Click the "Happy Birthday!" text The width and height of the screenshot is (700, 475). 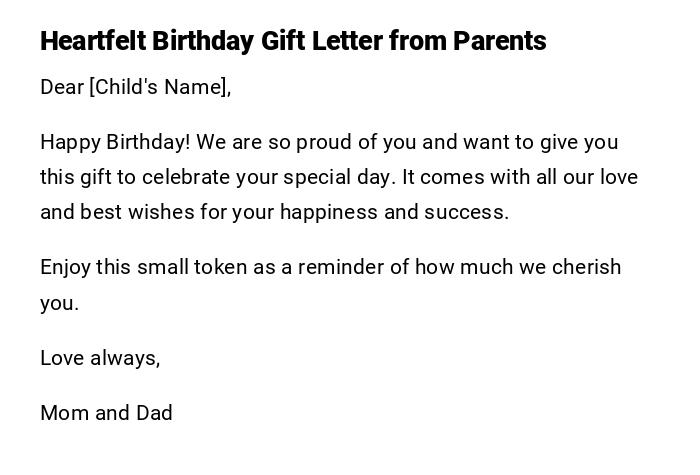click(x=115, y=142)
